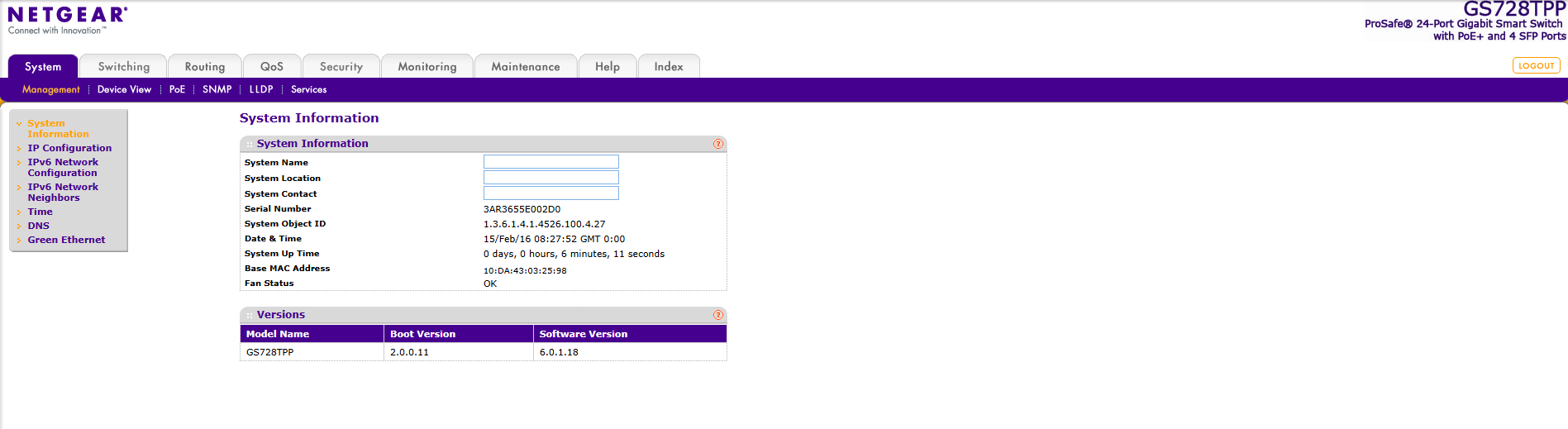Select the QoS tab
This screenshot has height=429, width=1568.
coord(271,67)
